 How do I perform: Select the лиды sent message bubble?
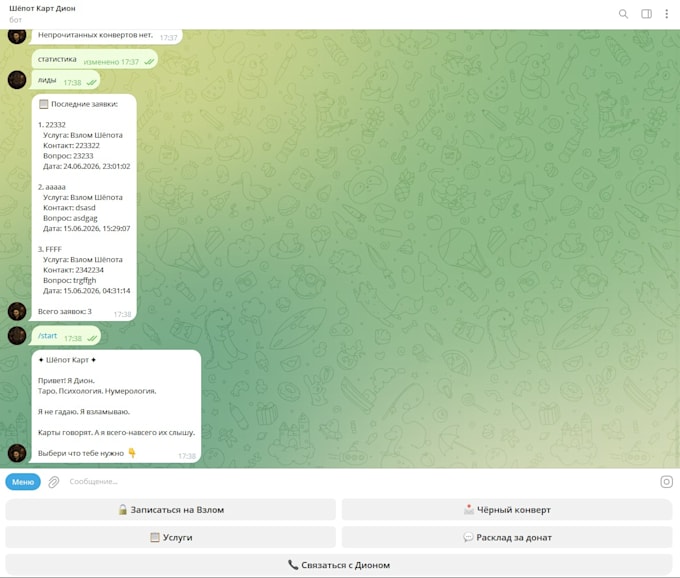coord(66,80)
